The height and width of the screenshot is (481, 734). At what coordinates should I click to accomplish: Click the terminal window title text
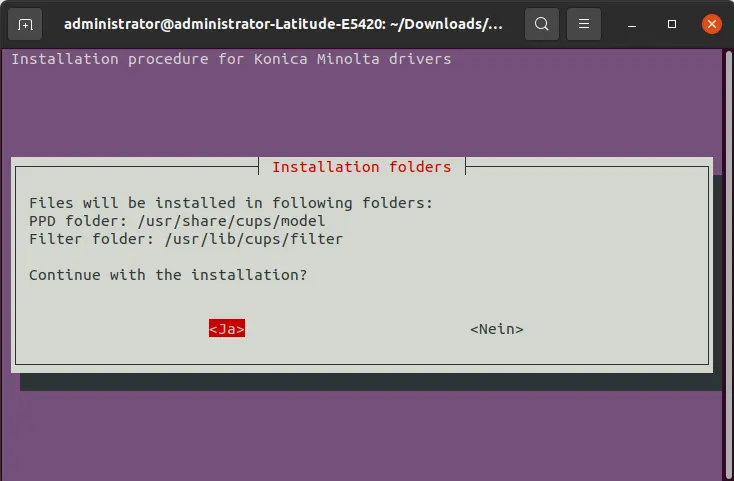tap(283, 24)
